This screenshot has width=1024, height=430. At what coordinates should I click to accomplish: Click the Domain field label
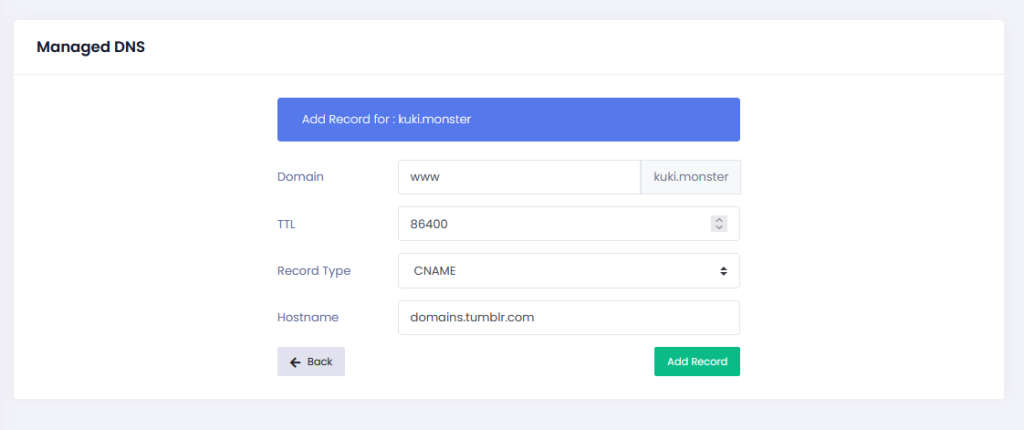click(x=300, y=177)
